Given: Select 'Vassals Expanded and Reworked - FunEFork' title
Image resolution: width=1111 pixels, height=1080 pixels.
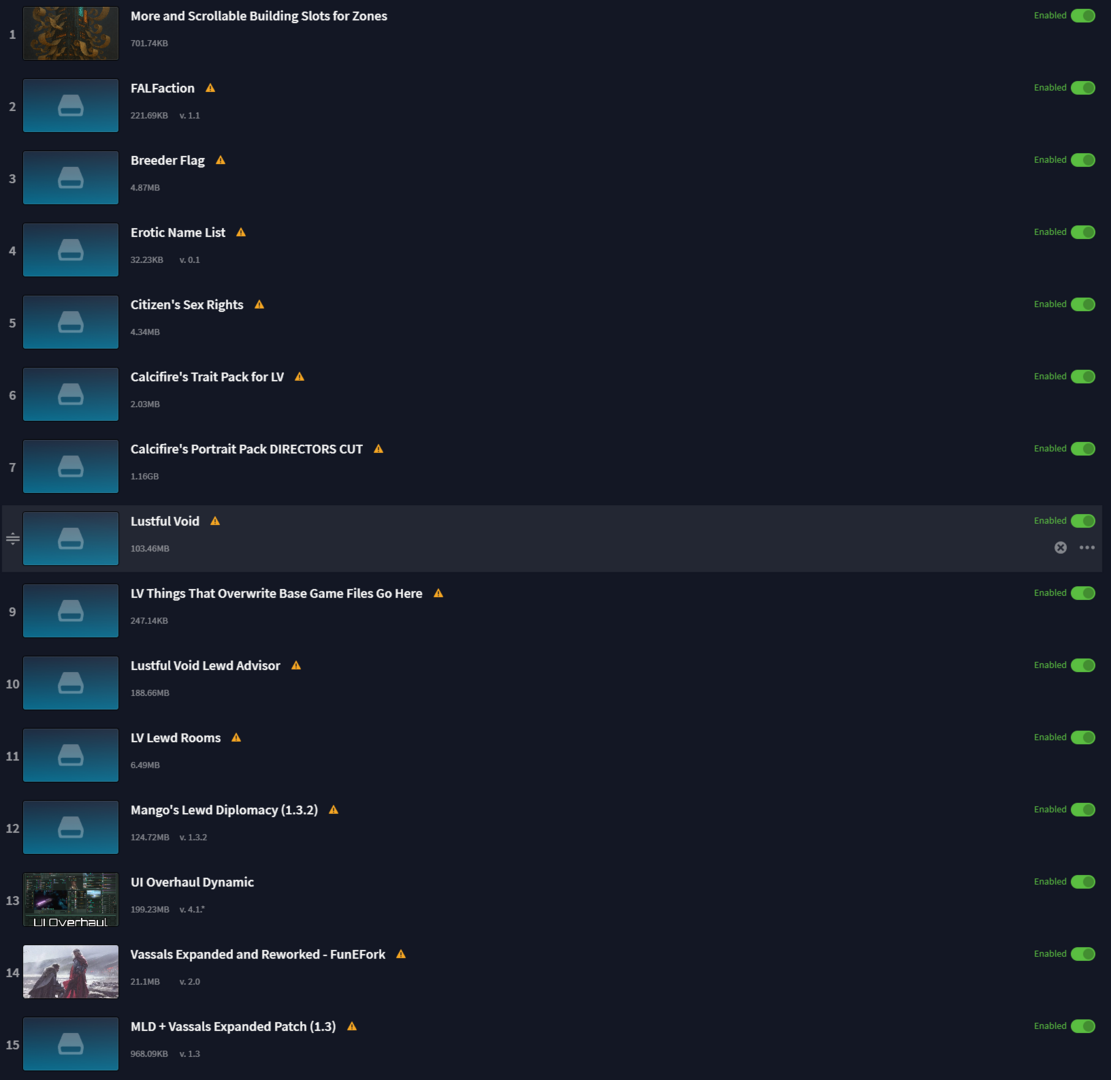Looking at the screenshot, I should tap(258, 955).
